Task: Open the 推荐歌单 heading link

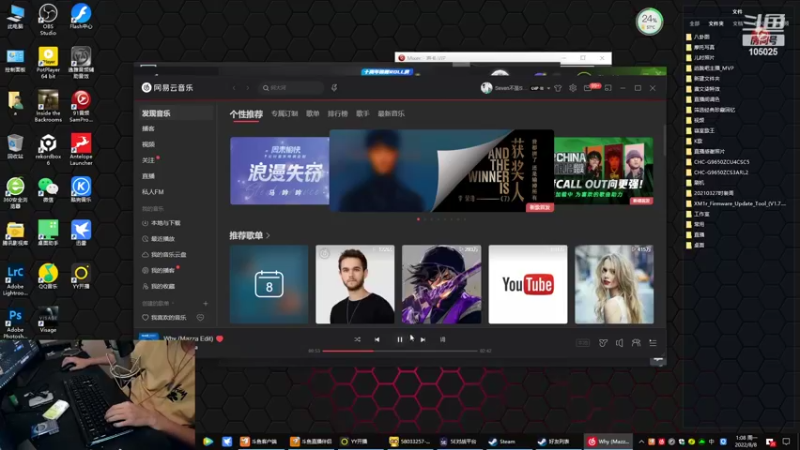Action: coord(249,236)
